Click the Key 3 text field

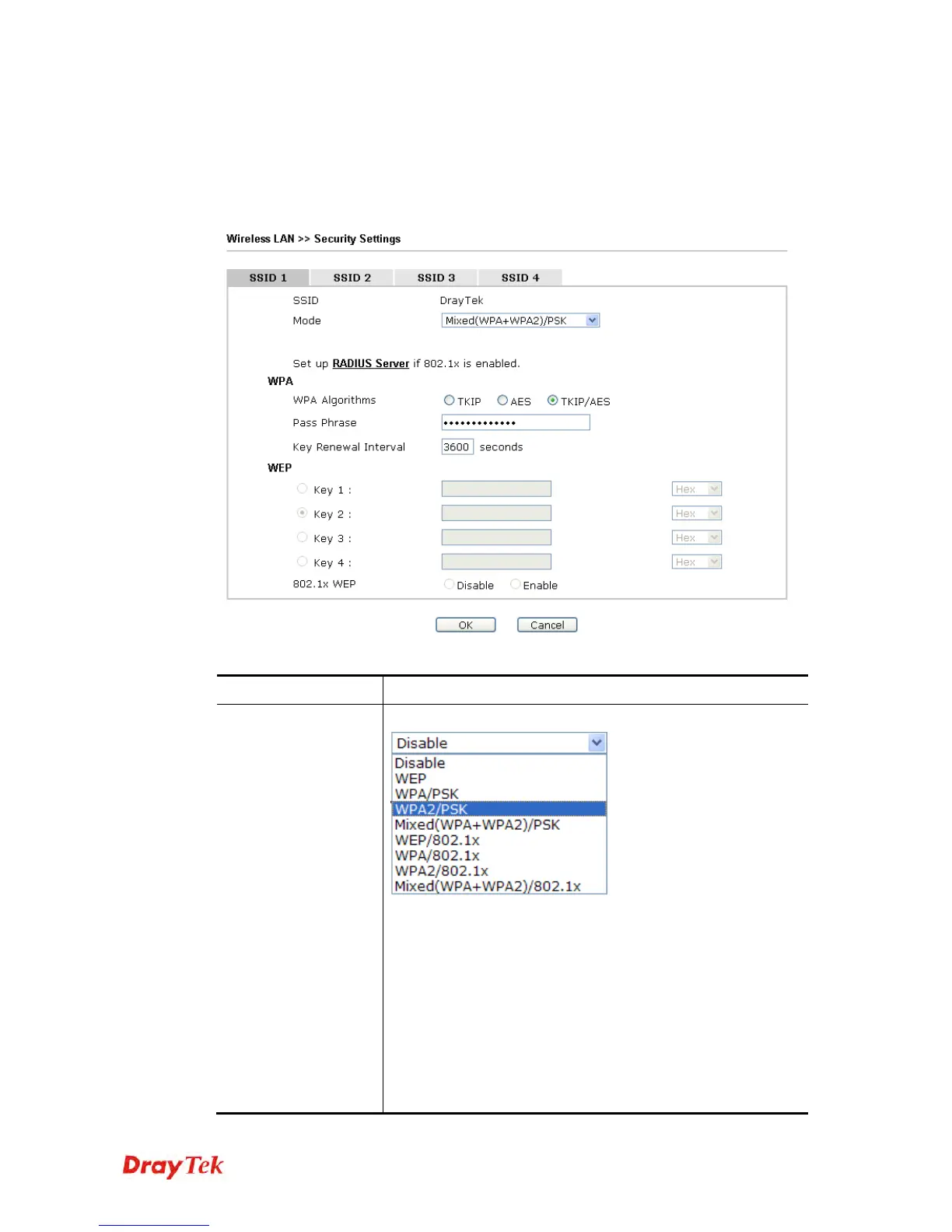(x=496, y=537)
